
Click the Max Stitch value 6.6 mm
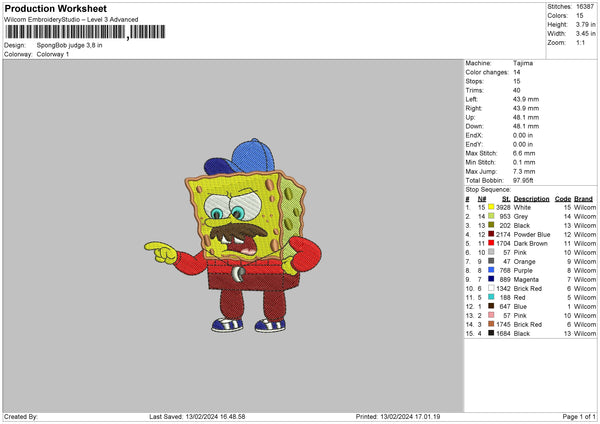[x=524, y=153]
